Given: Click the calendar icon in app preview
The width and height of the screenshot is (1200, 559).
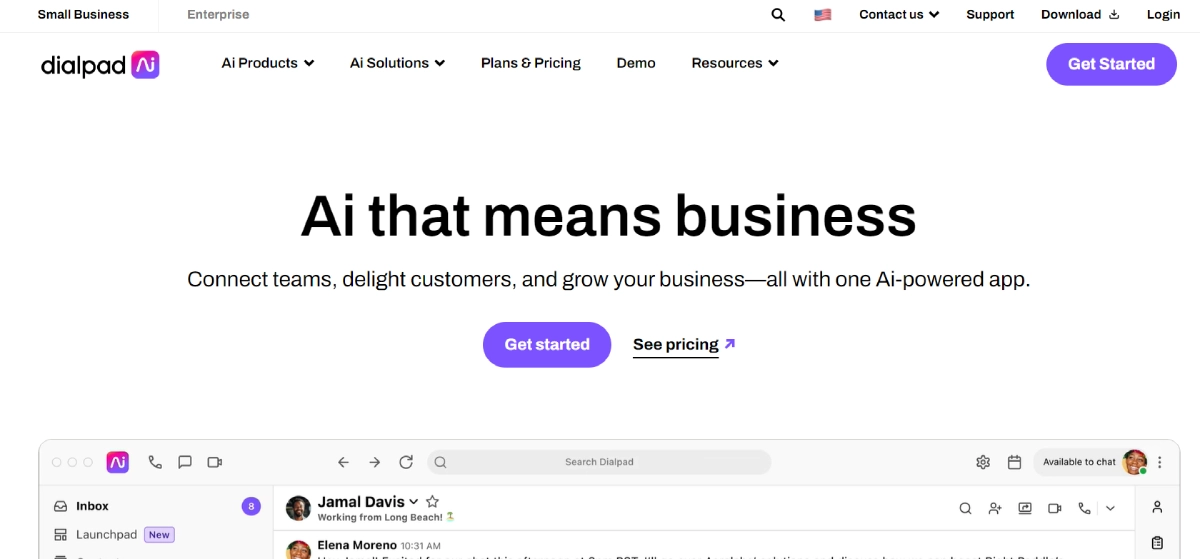Looking at the screenshot, I should click(1014, 462).
